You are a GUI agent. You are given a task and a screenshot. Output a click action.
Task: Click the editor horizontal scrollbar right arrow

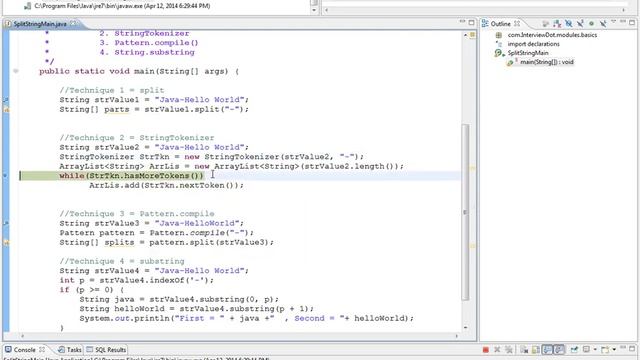tap(456, 336)
